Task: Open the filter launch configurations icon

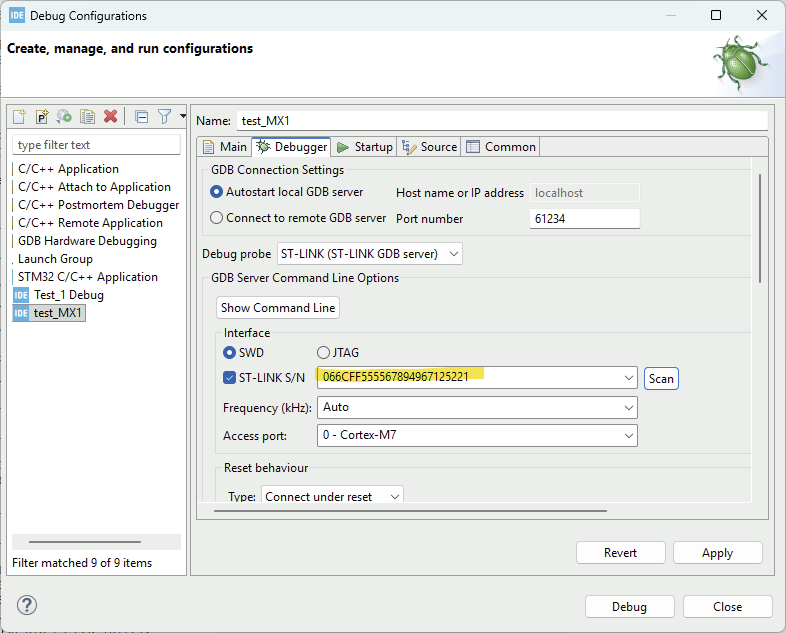Action: tap(165, 117)
